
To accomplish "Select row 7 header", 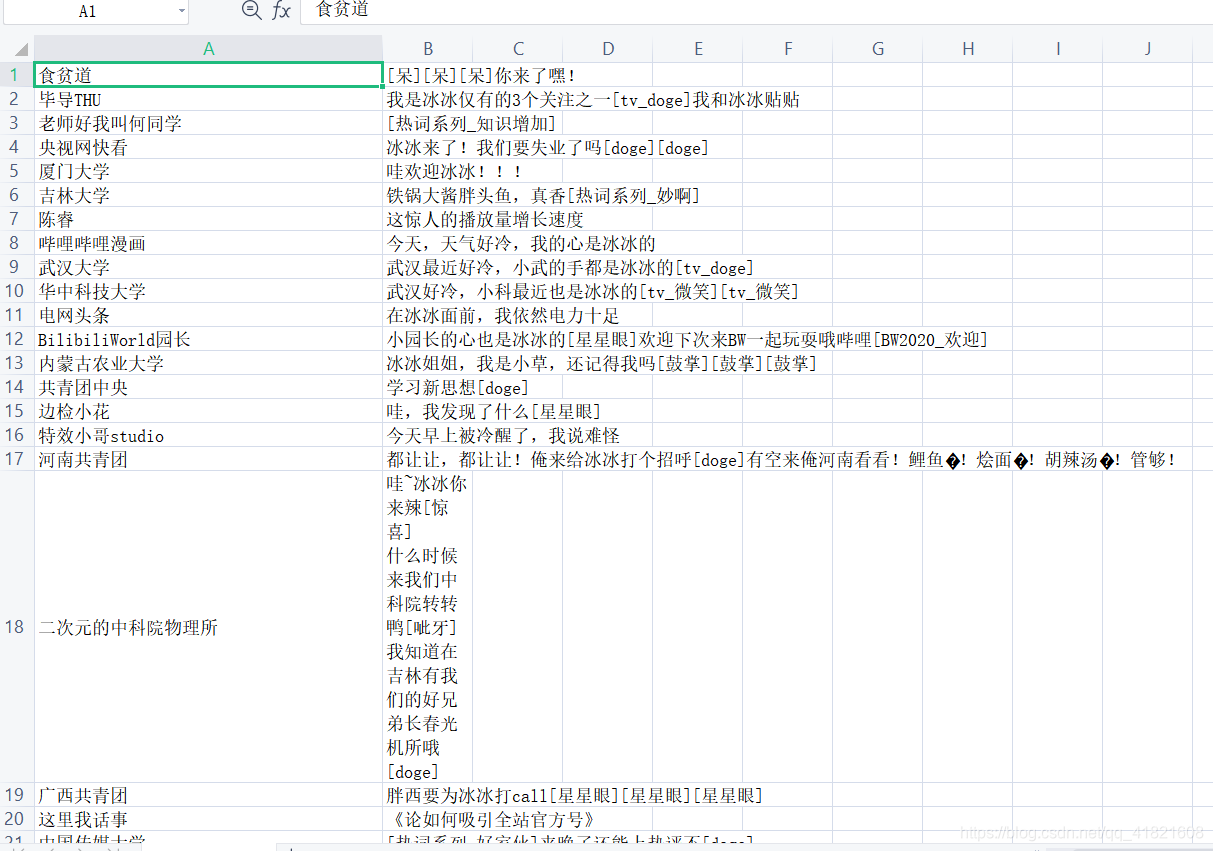I will tap(17, 219).
